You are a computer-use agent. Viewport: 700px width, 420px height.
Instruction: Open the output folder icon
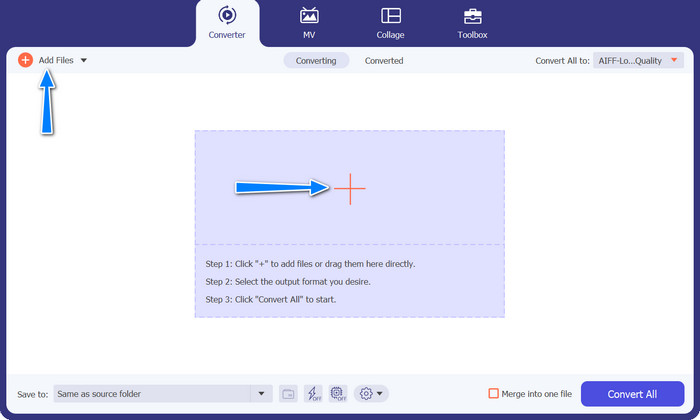pos(288,394)
